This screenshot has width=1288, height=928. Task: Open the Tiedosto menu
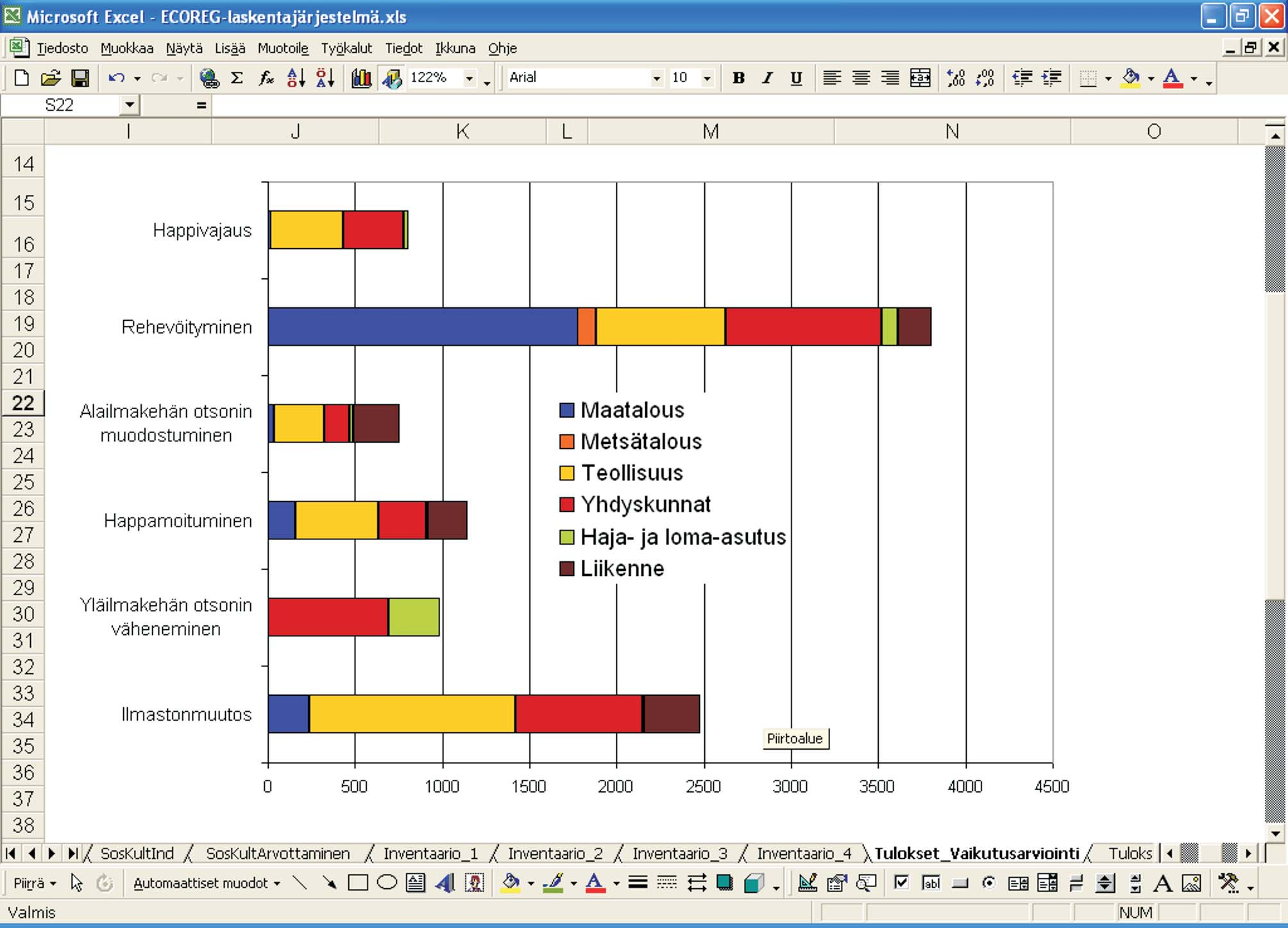coord(62,48)
